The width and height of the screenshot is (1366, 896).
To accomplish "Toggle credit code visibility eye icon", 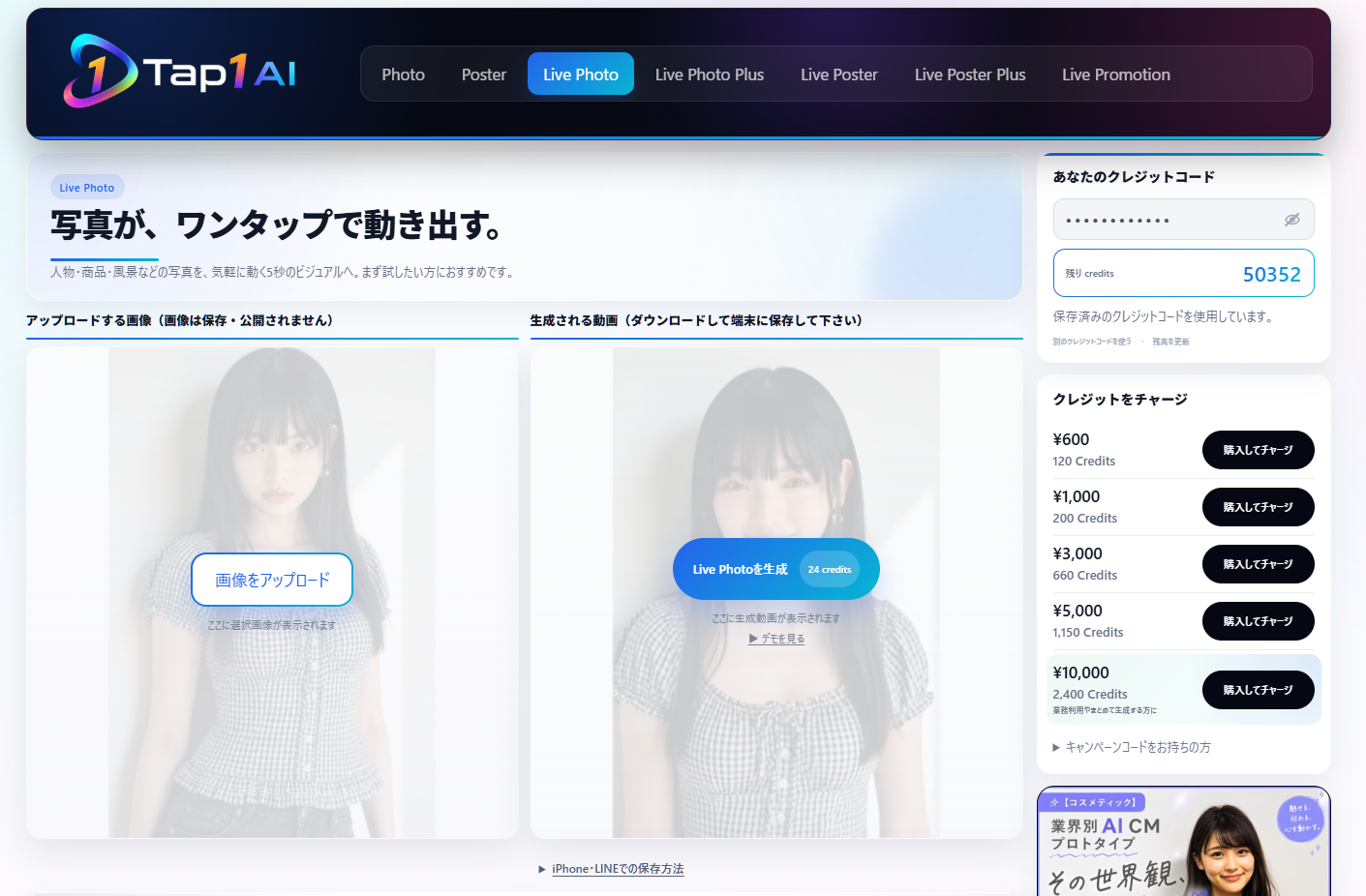I will 1291,220.
